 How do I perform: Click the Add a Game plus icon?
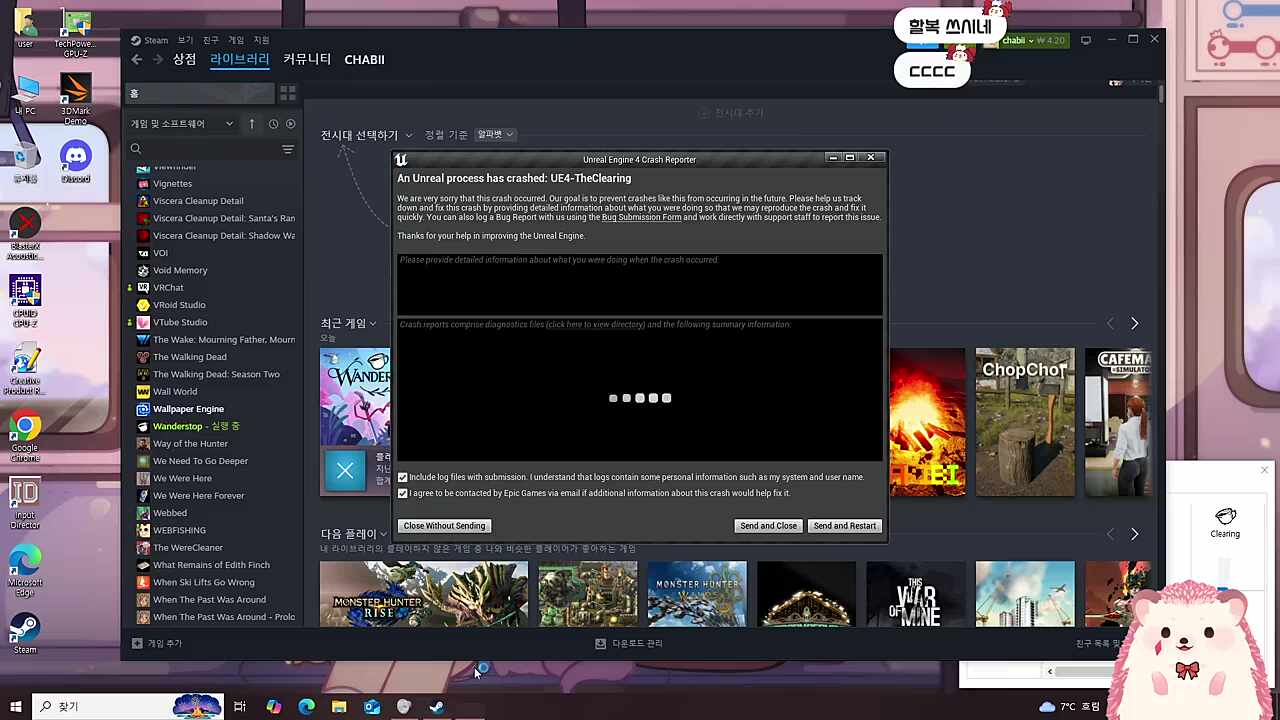pyautogui.click(x=137, y=643)
